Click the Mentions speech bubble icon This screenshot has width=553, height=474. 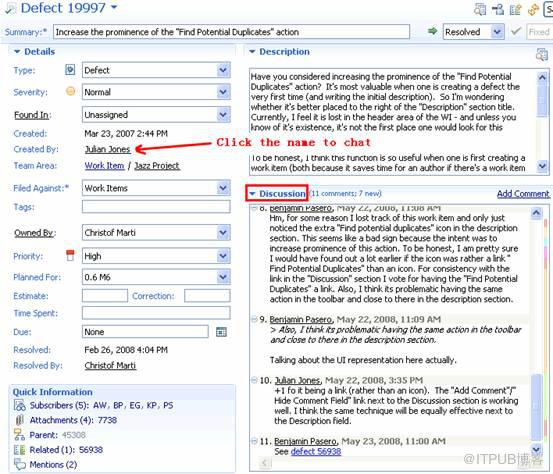pyautogui.click(x=20, y=464)
